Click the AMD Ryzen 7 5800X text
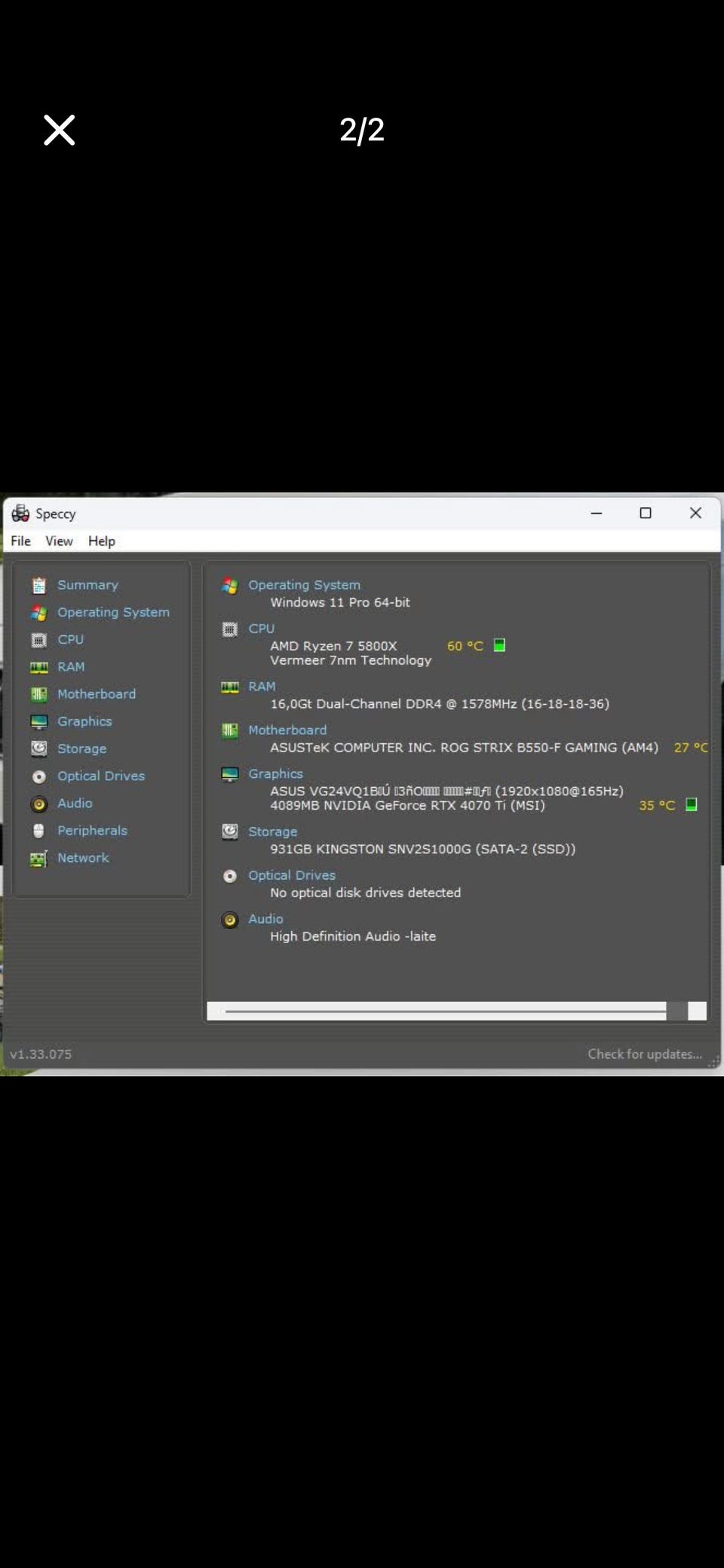The image size is (724, 1568). (333, 646)
